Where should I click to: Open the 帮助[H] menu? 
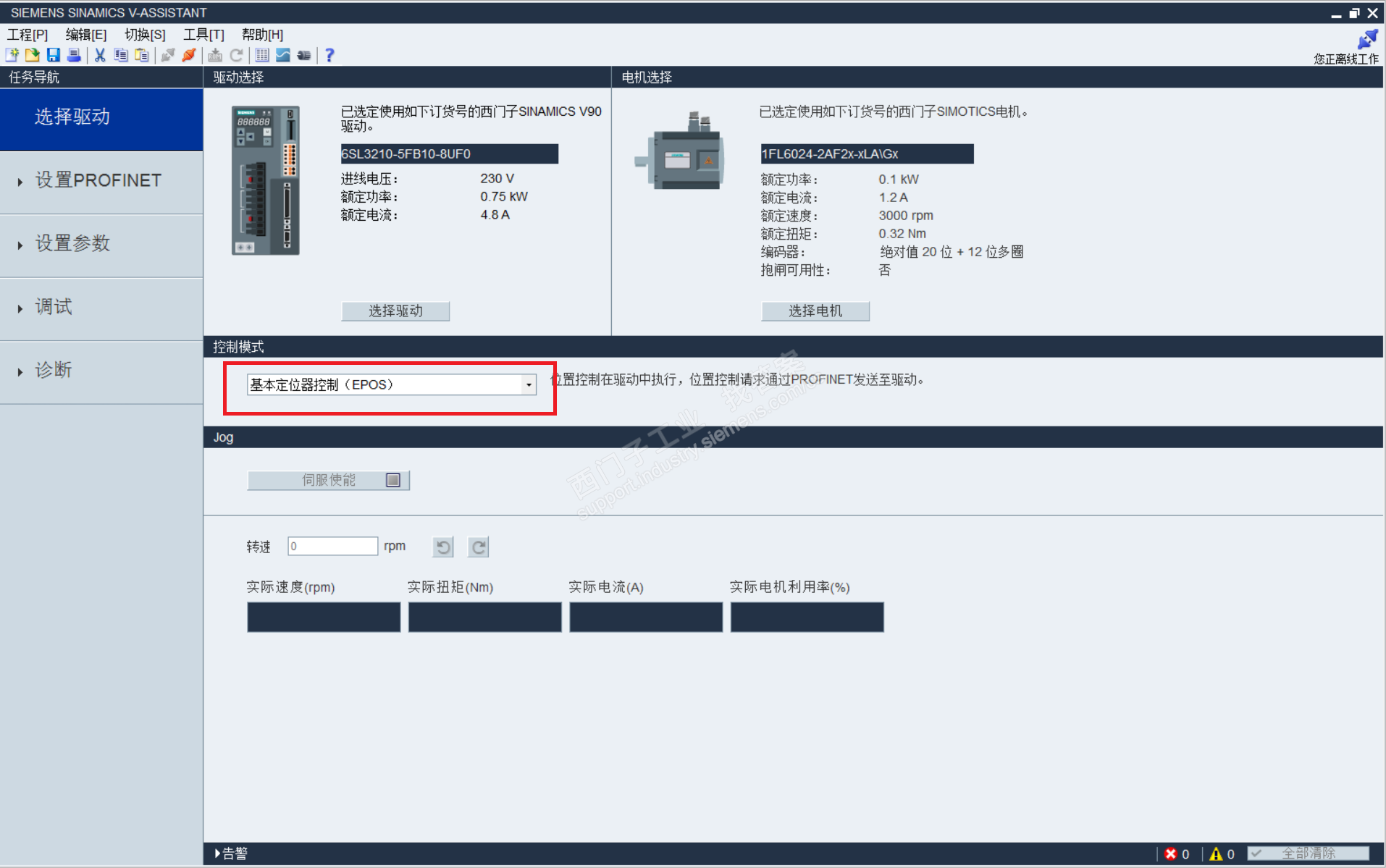tap(263, 34)
